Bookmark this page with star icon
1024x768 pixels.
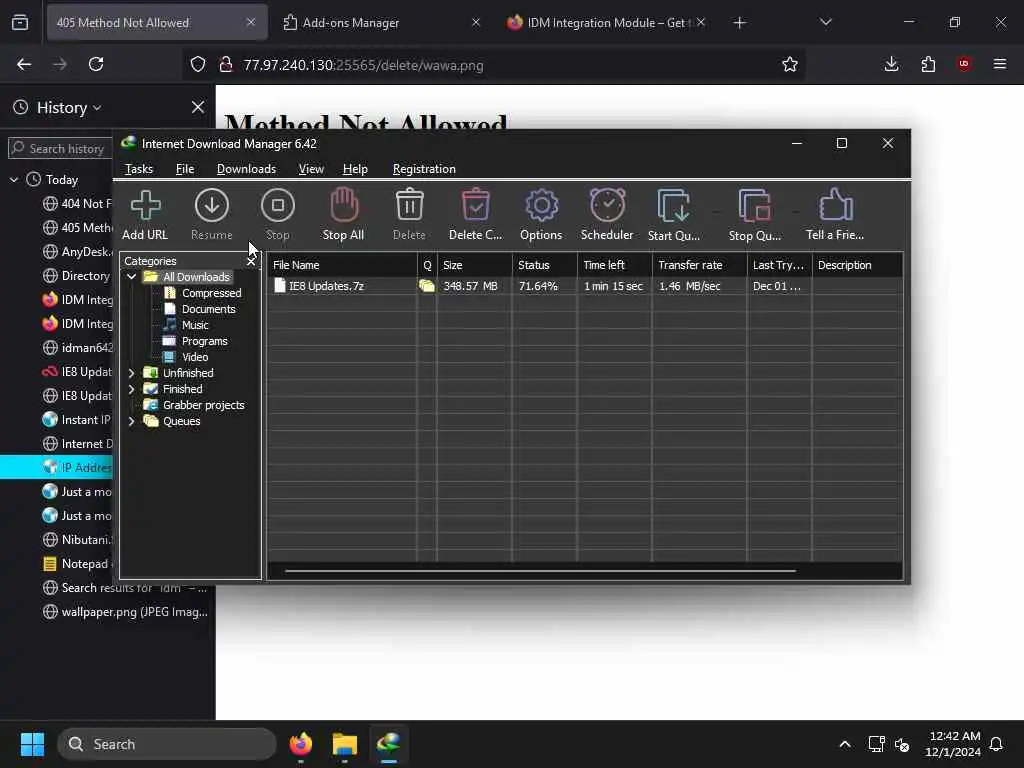[790, 64]
